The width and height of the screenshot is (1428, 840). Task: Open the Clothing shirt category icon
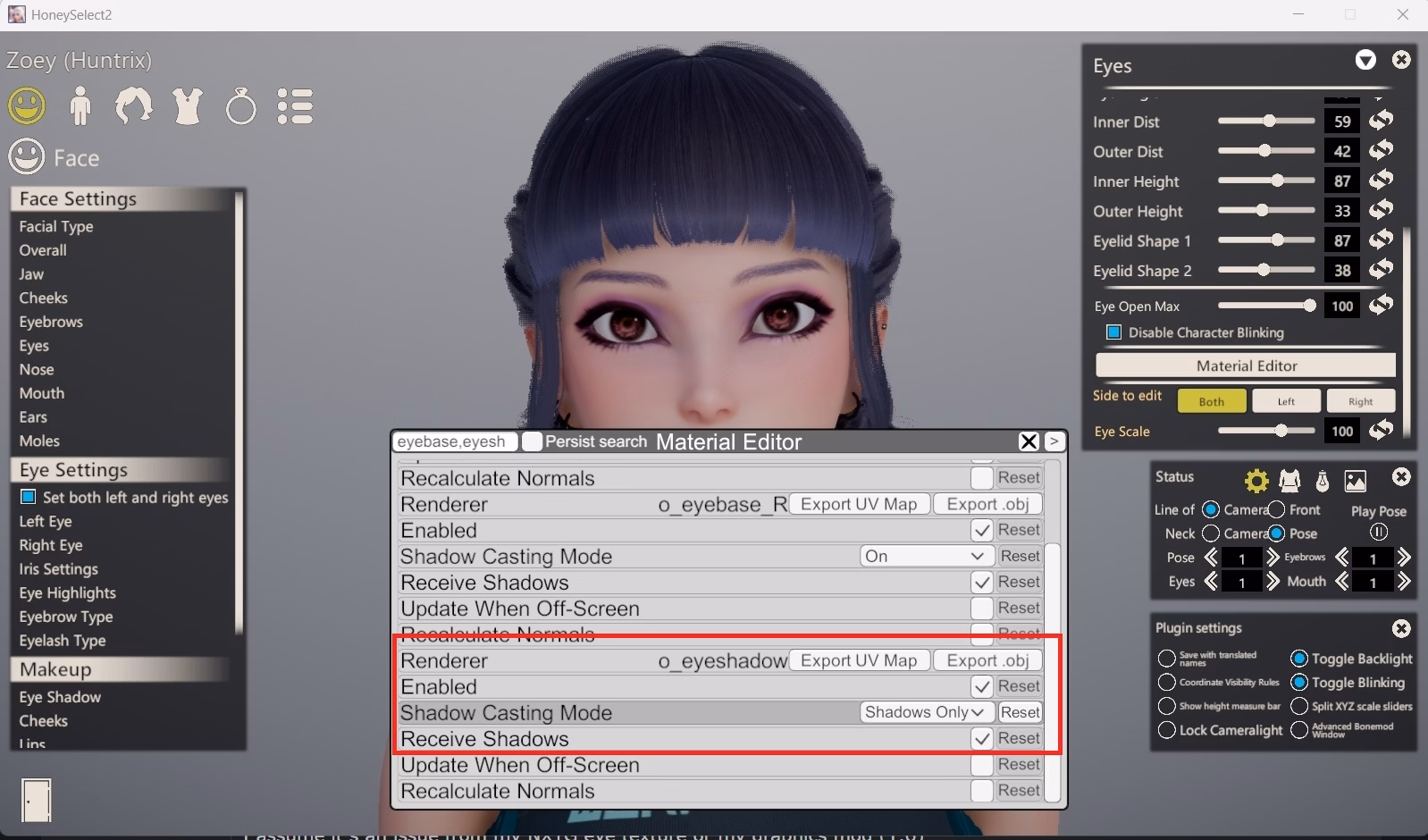coord(188,106)
